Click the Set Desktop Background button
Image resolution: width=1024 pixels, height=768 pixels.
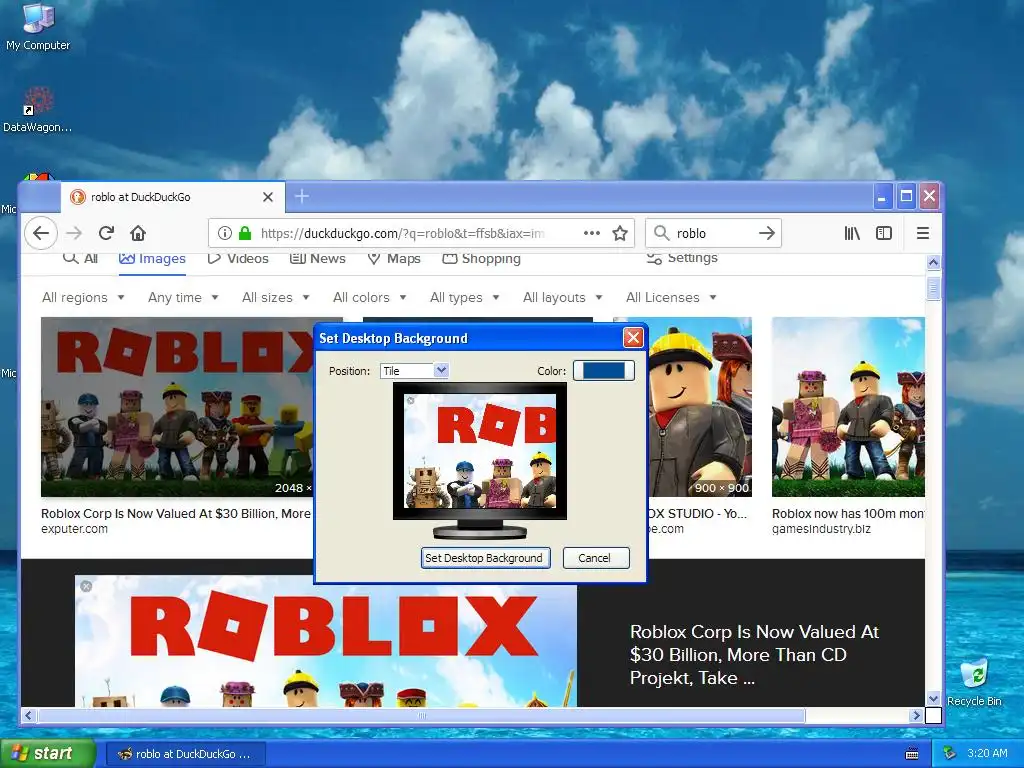coord(485,558)
